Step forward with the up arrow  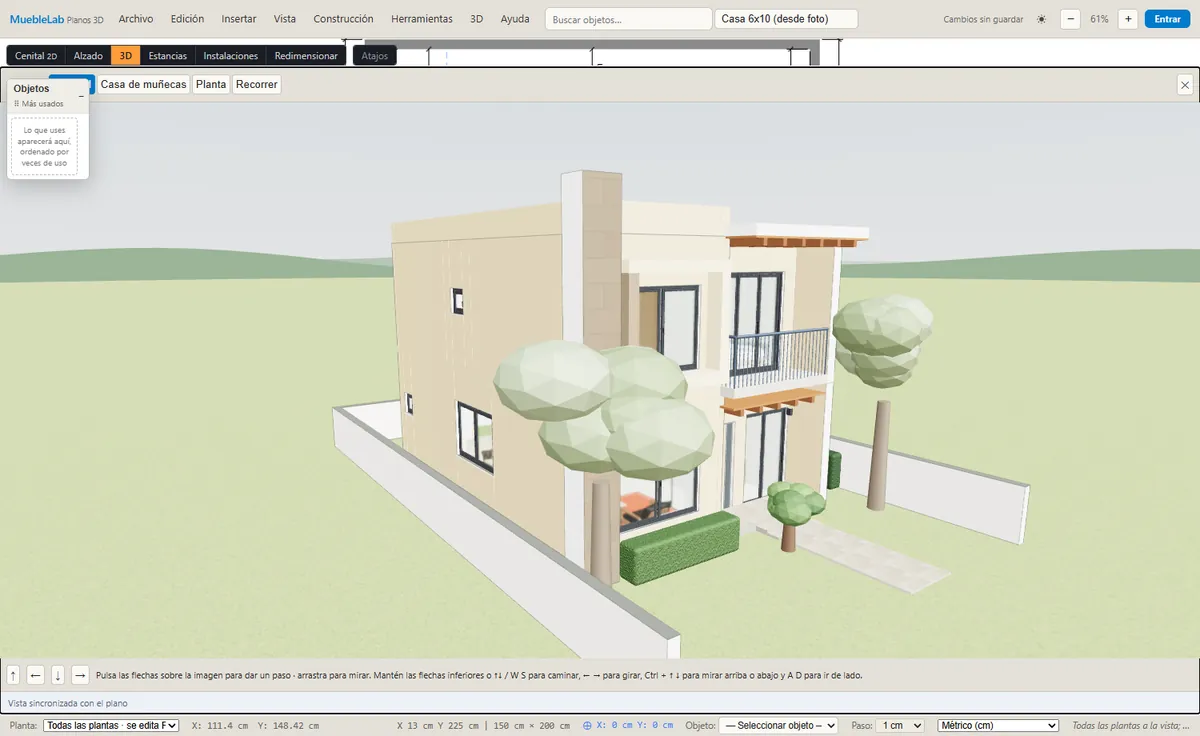(13, 675)
